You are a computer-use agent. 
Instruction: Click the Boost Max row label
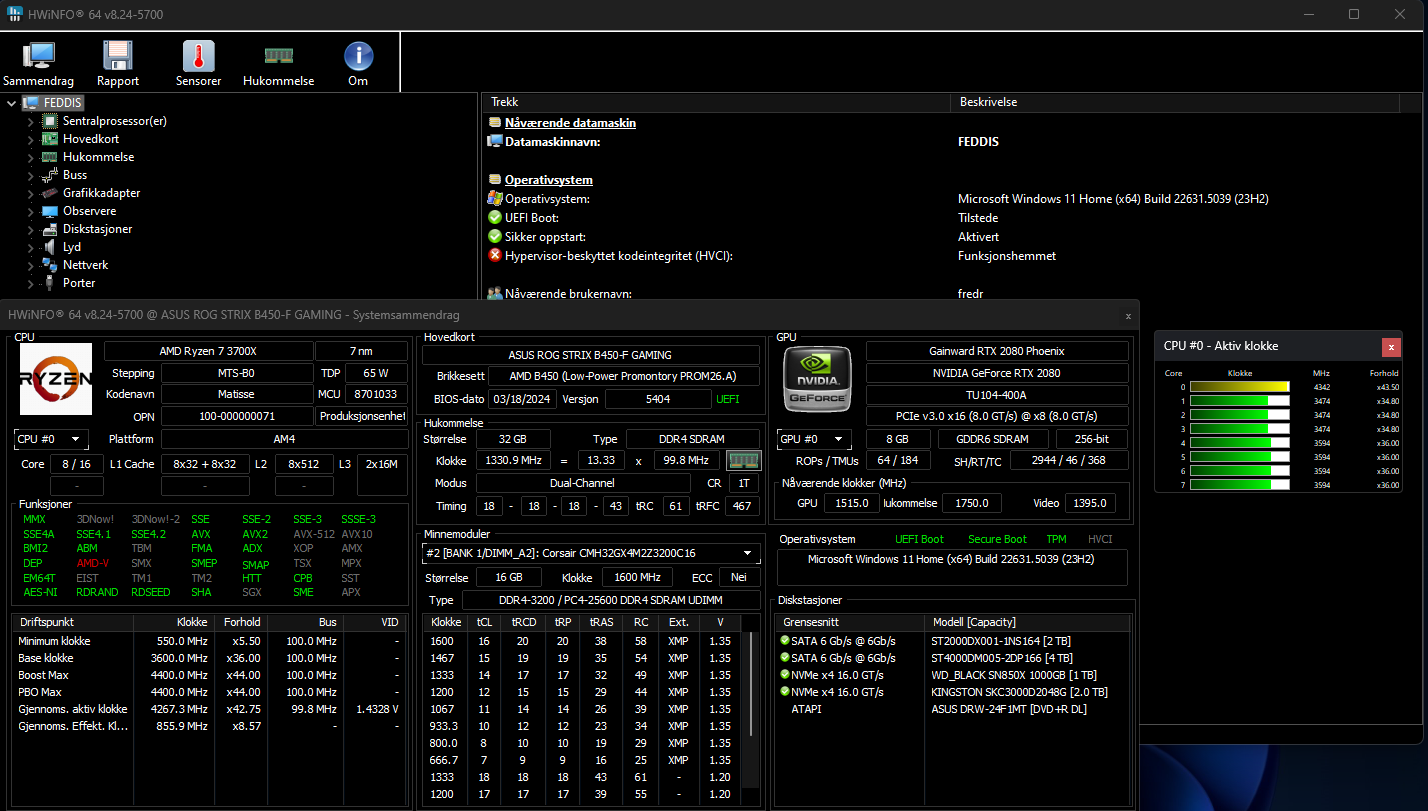(x=43, y=675)
